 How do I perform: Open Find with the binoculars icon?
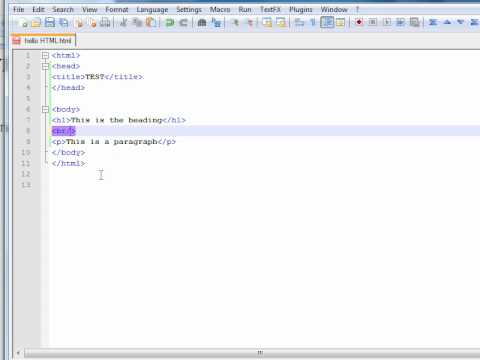[x=202, y=23]
